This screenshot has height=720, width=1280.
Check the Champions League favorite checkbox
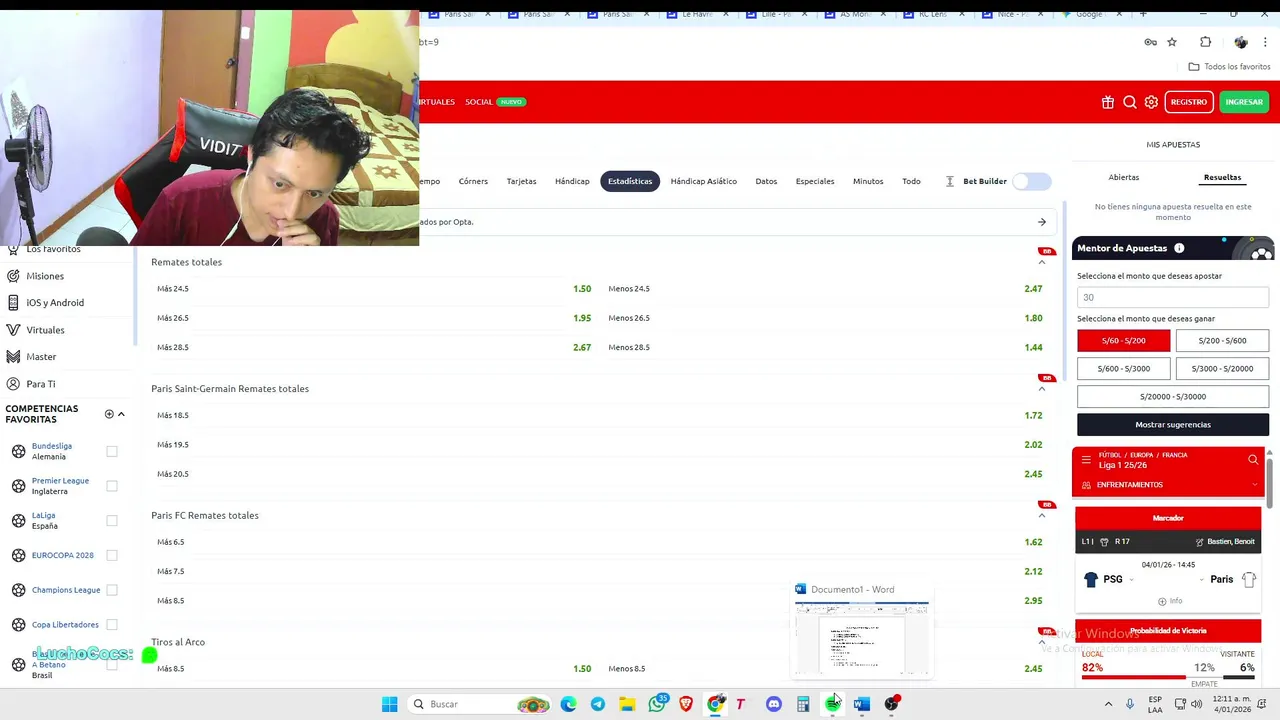[x=112, y=590]
